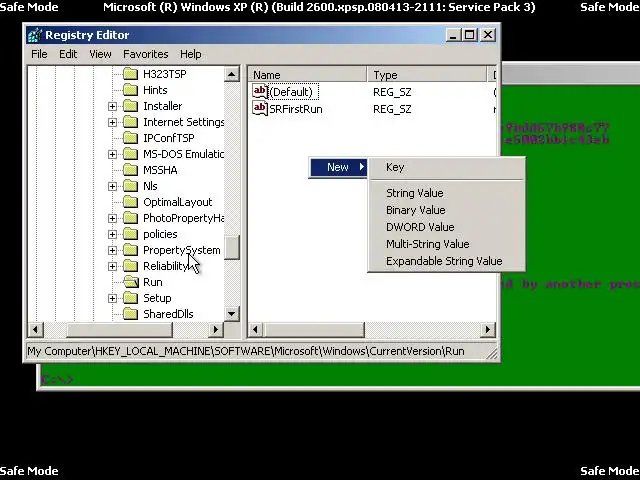Screen dimensions: 640x480
Task: Click the Hints folder icon
Action: 131,90
